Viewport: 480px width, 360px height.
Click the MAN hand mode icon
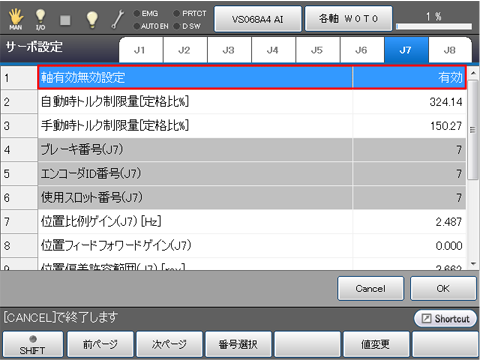coord(16,19)
